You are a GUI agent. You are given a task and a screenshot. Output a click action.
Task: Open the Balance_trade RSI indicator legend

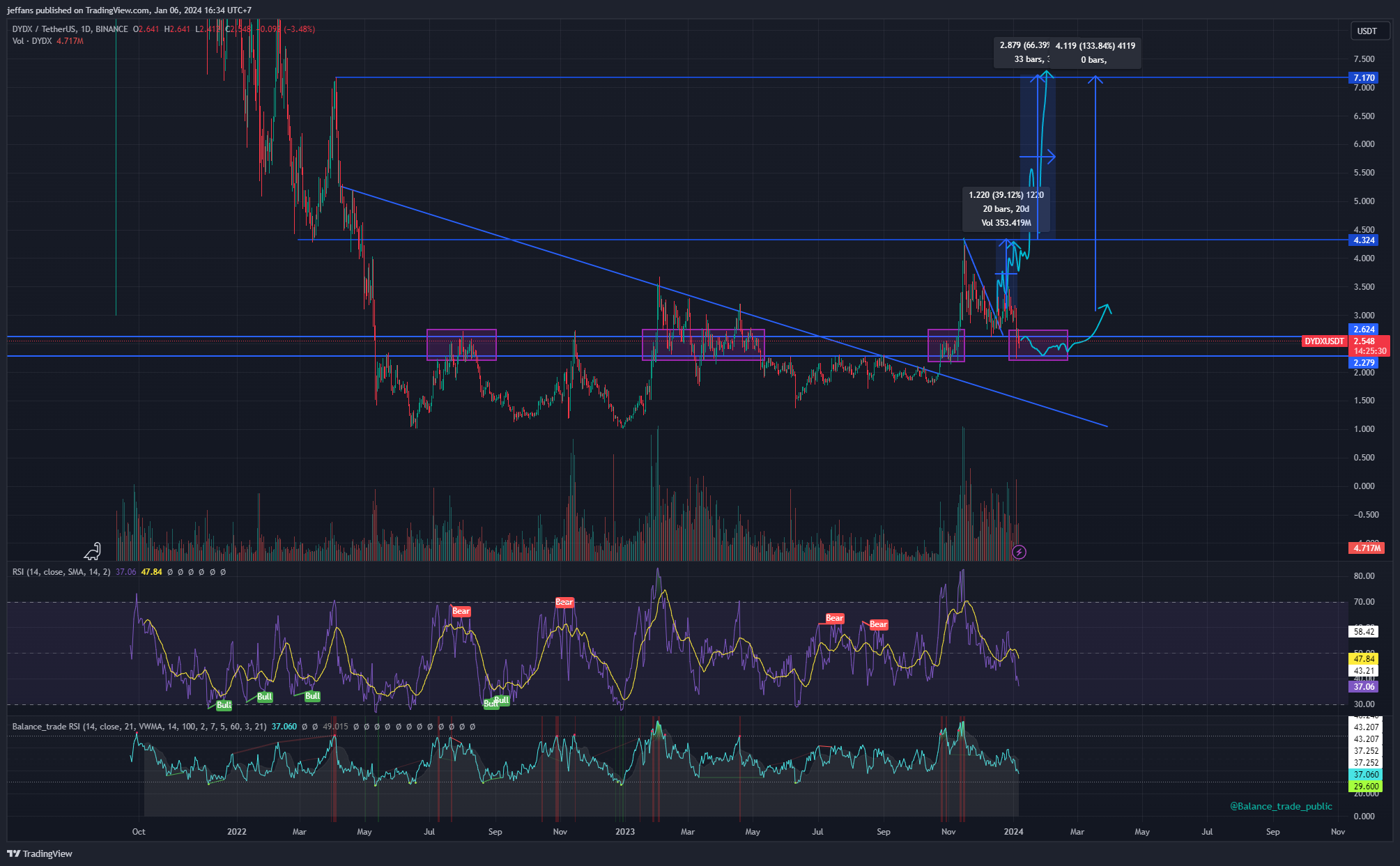[x=139, y=727]
